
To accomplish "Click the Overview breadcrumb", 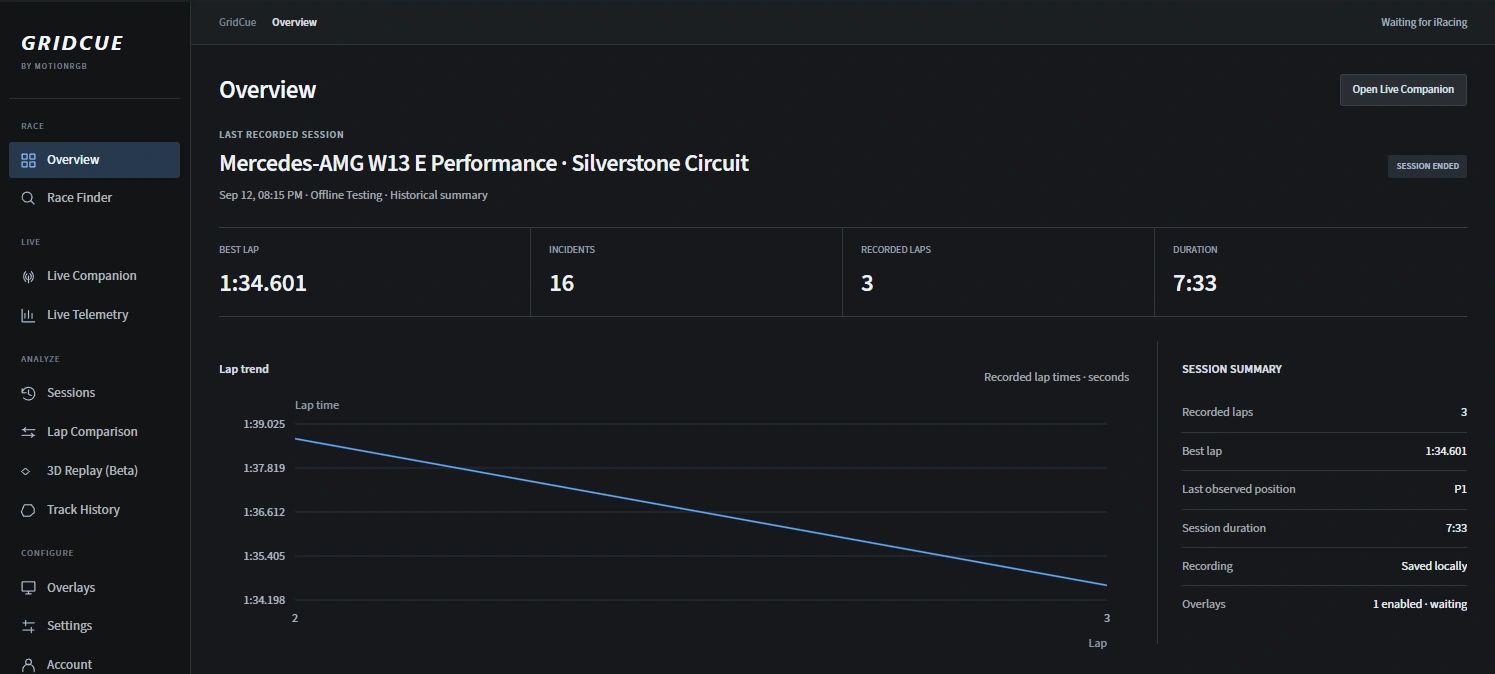I will click(x=294, y=22).
